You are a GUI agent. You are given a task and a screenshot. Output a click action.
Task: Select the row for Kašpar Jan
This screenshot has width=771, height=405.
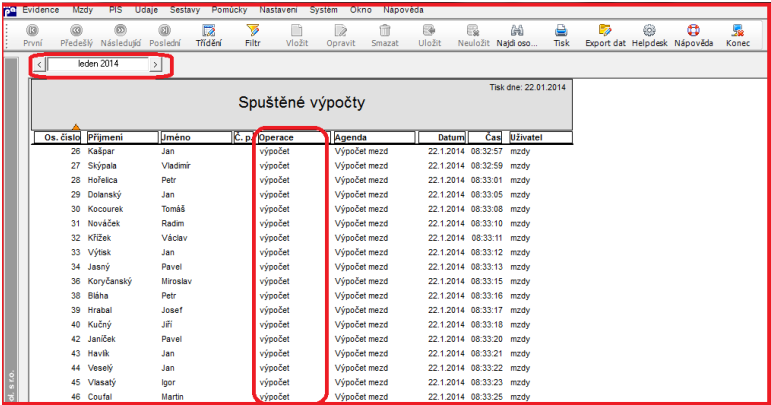point(302,151)
